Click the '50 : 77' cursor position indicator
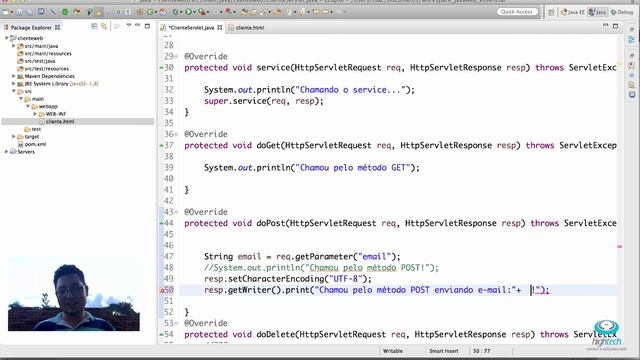The height and width of the screenshot is (360, 640). (x=482, y=351)
